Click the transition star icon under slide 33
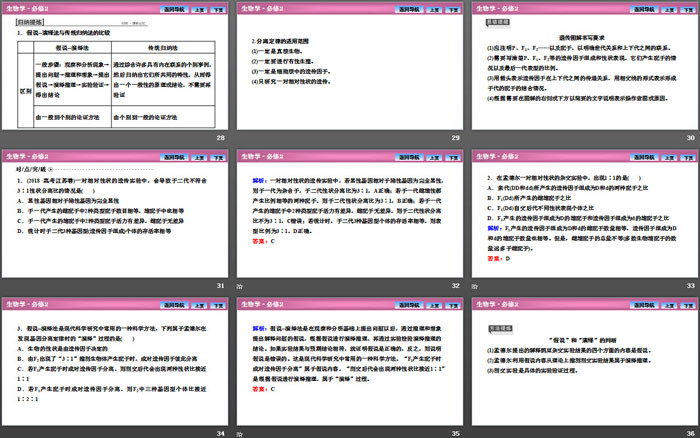Screen dimensions: 700x438 (475, 286)
